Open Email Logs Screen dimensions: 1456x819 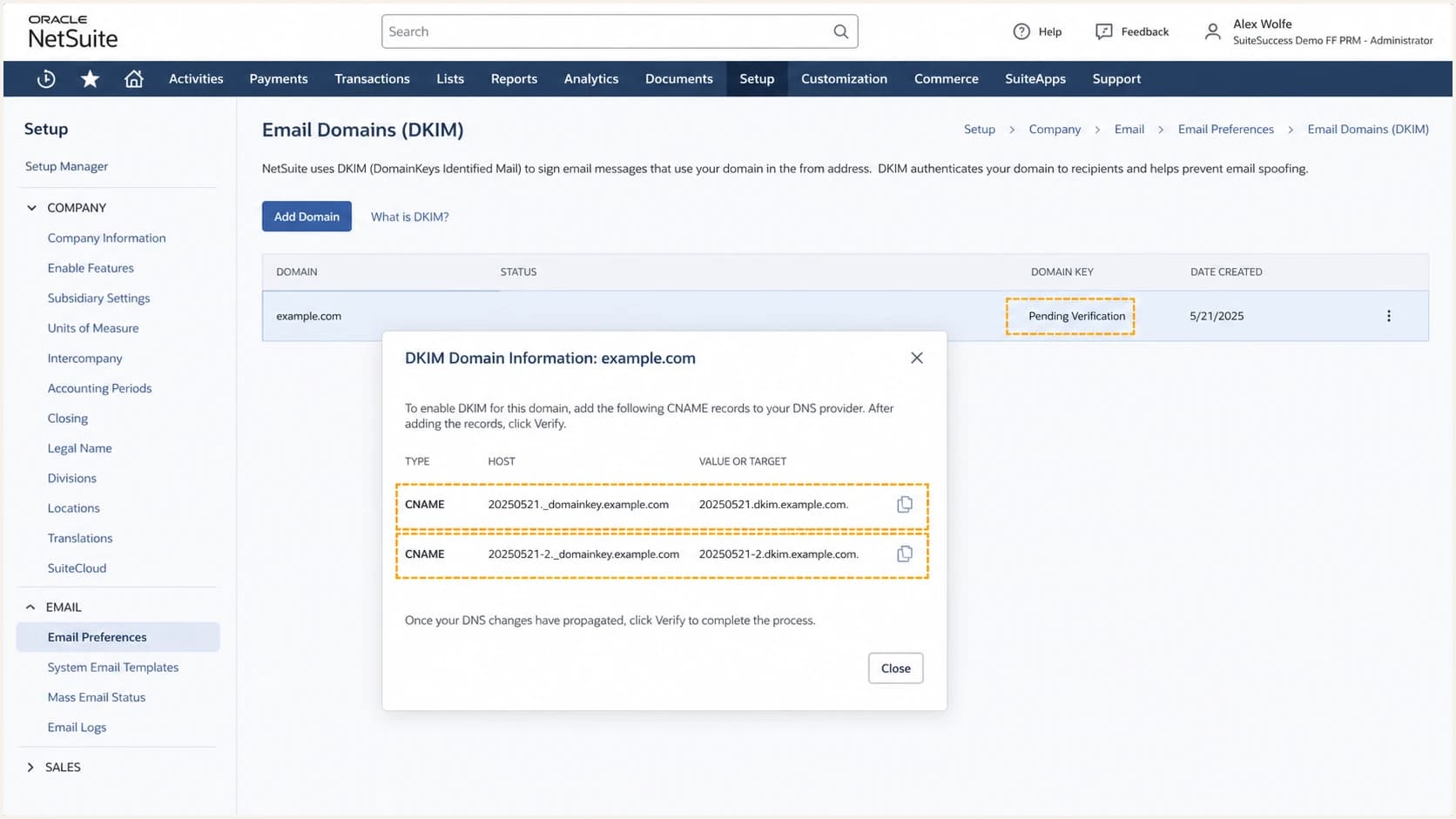point(77,728)
